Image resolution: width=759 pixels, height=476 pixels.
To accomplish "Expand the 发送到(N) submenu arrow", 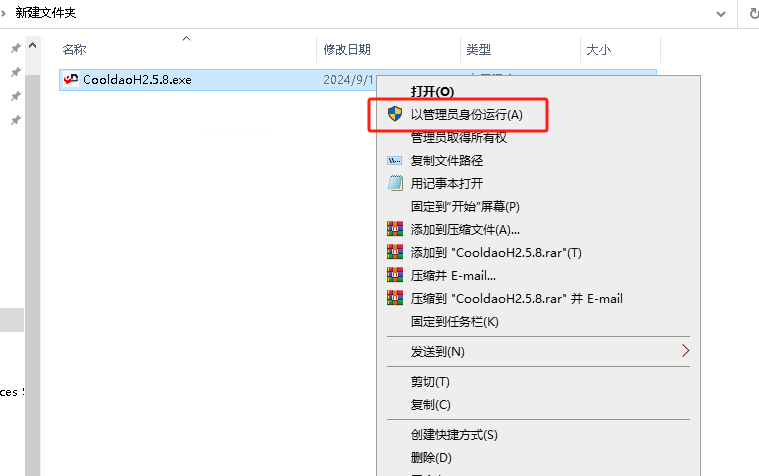I will coord(685,351).
